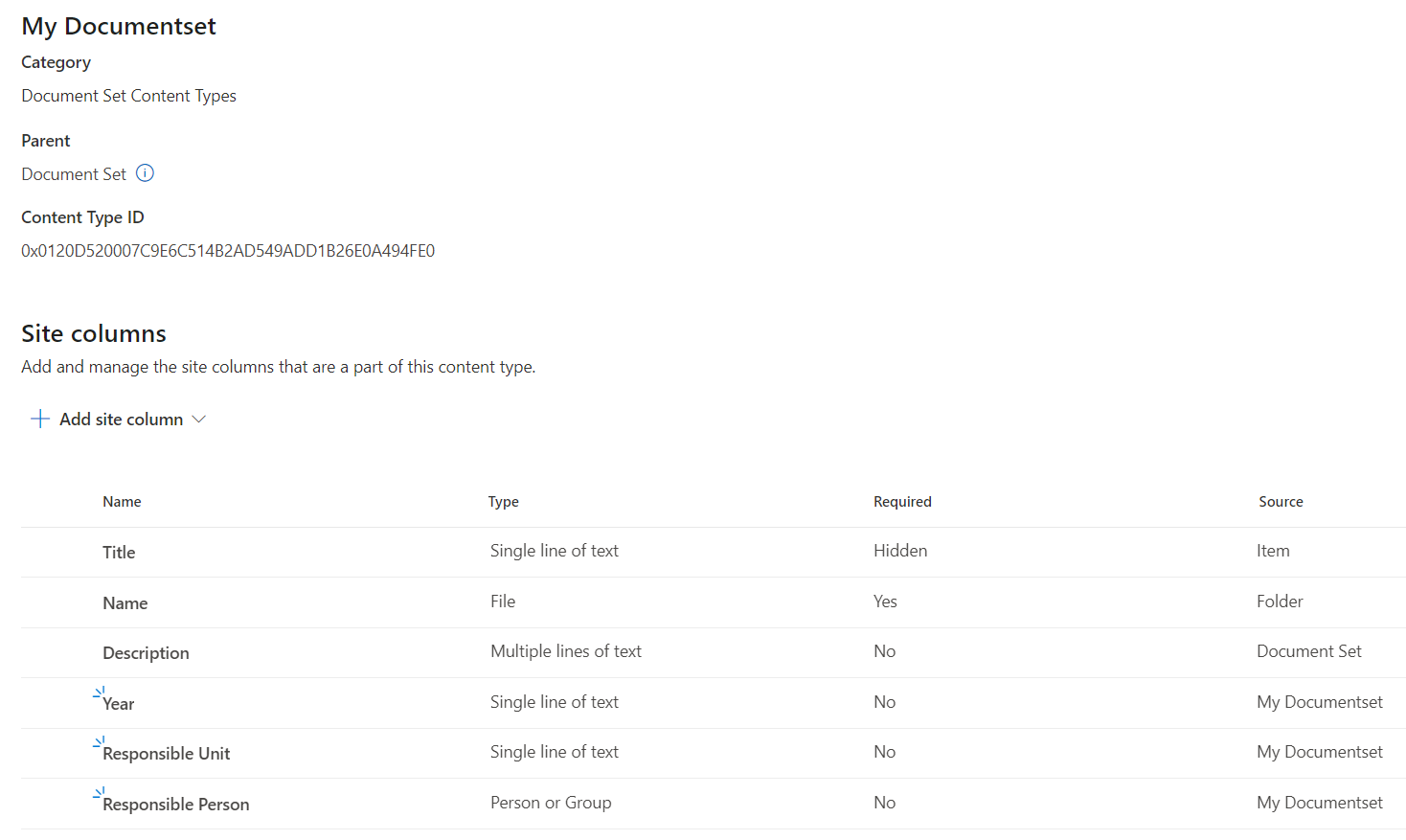Open the Name site column row
The image size is (1406, 840).
125,603
